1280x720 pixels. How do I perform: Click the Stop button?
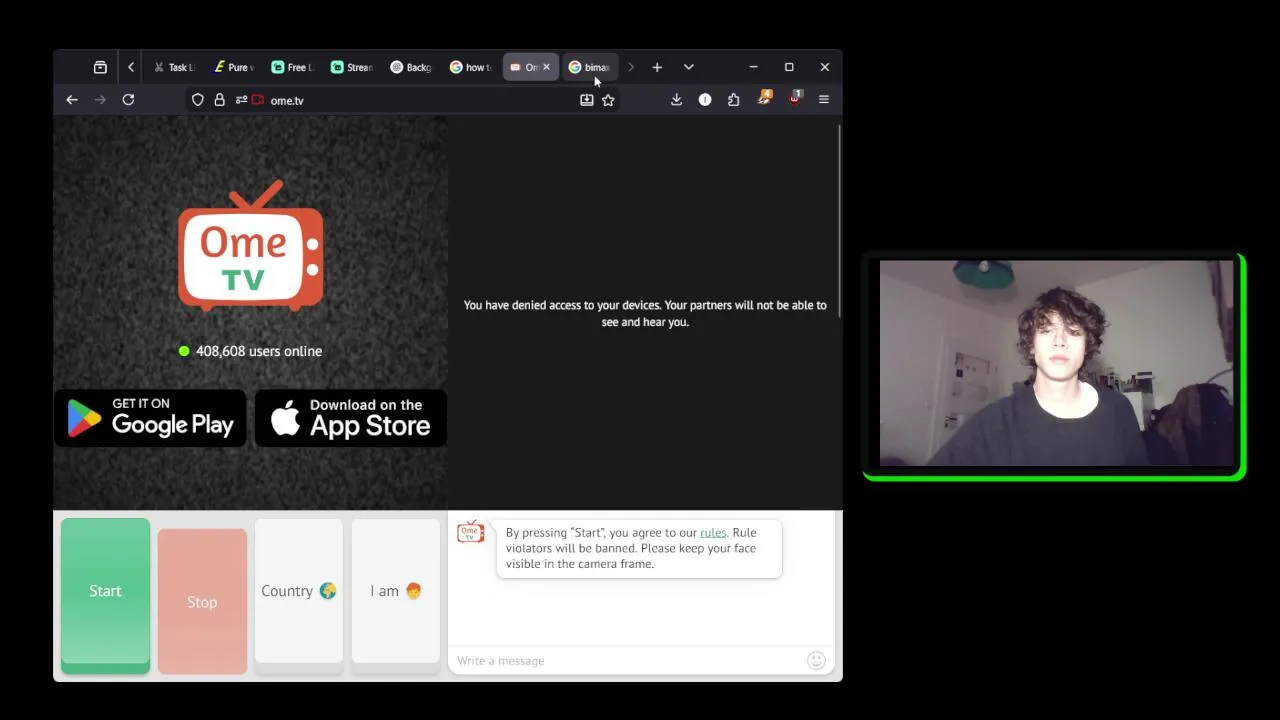click(202, 602)
